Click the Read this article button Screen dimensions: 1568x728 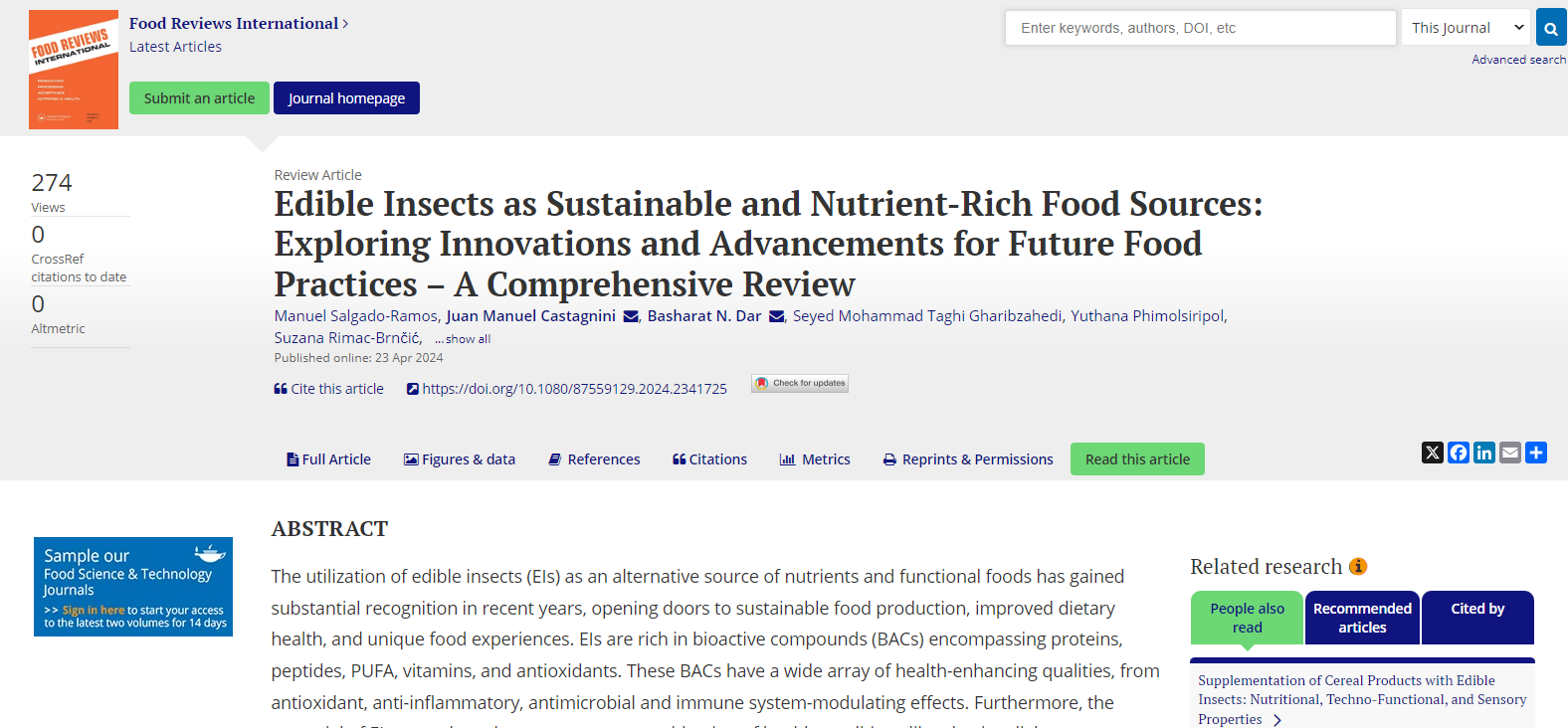[1137, 458]
